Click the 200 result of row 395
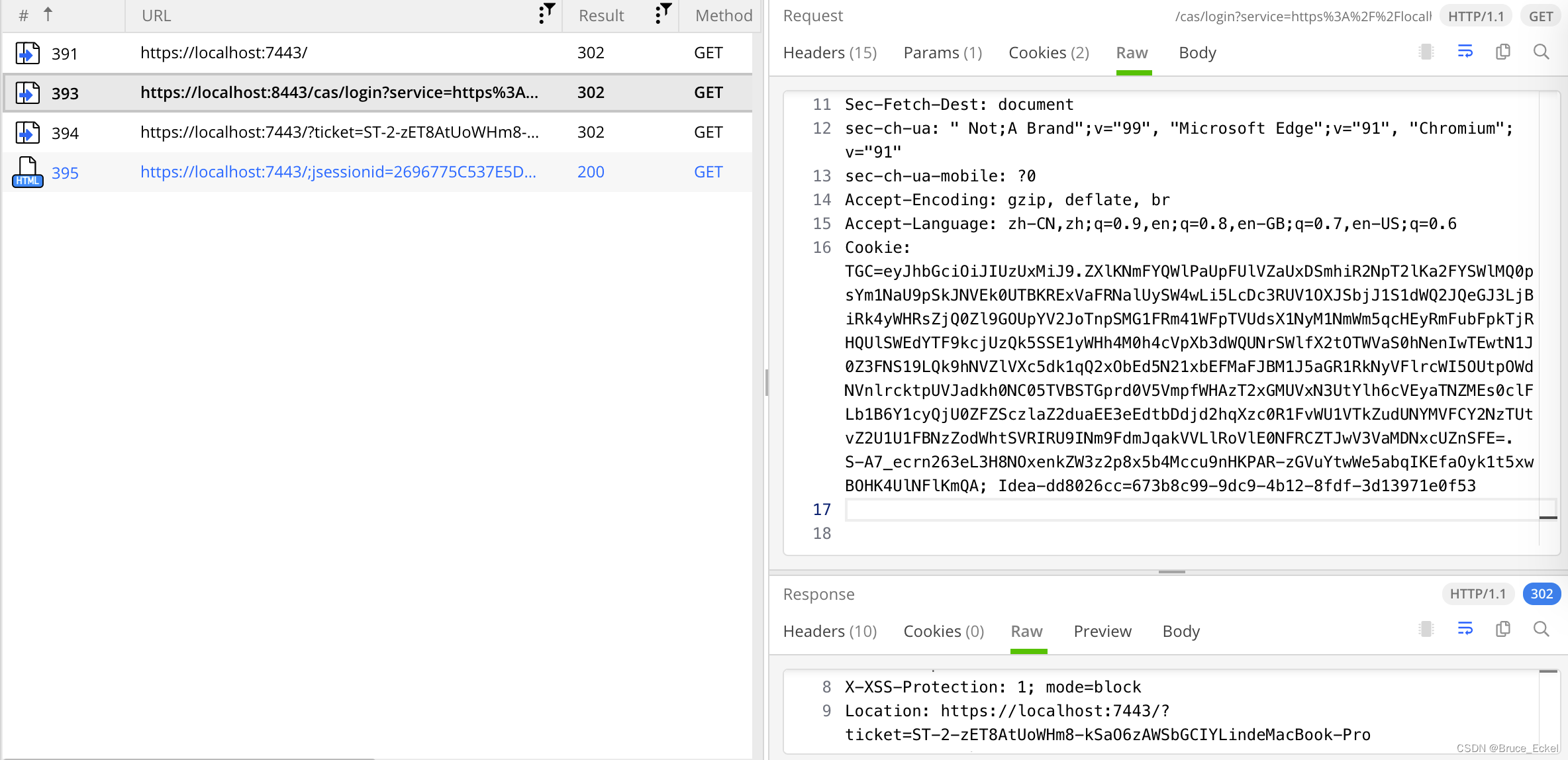This screenshot has height=760, width=1568. point(591,172)
